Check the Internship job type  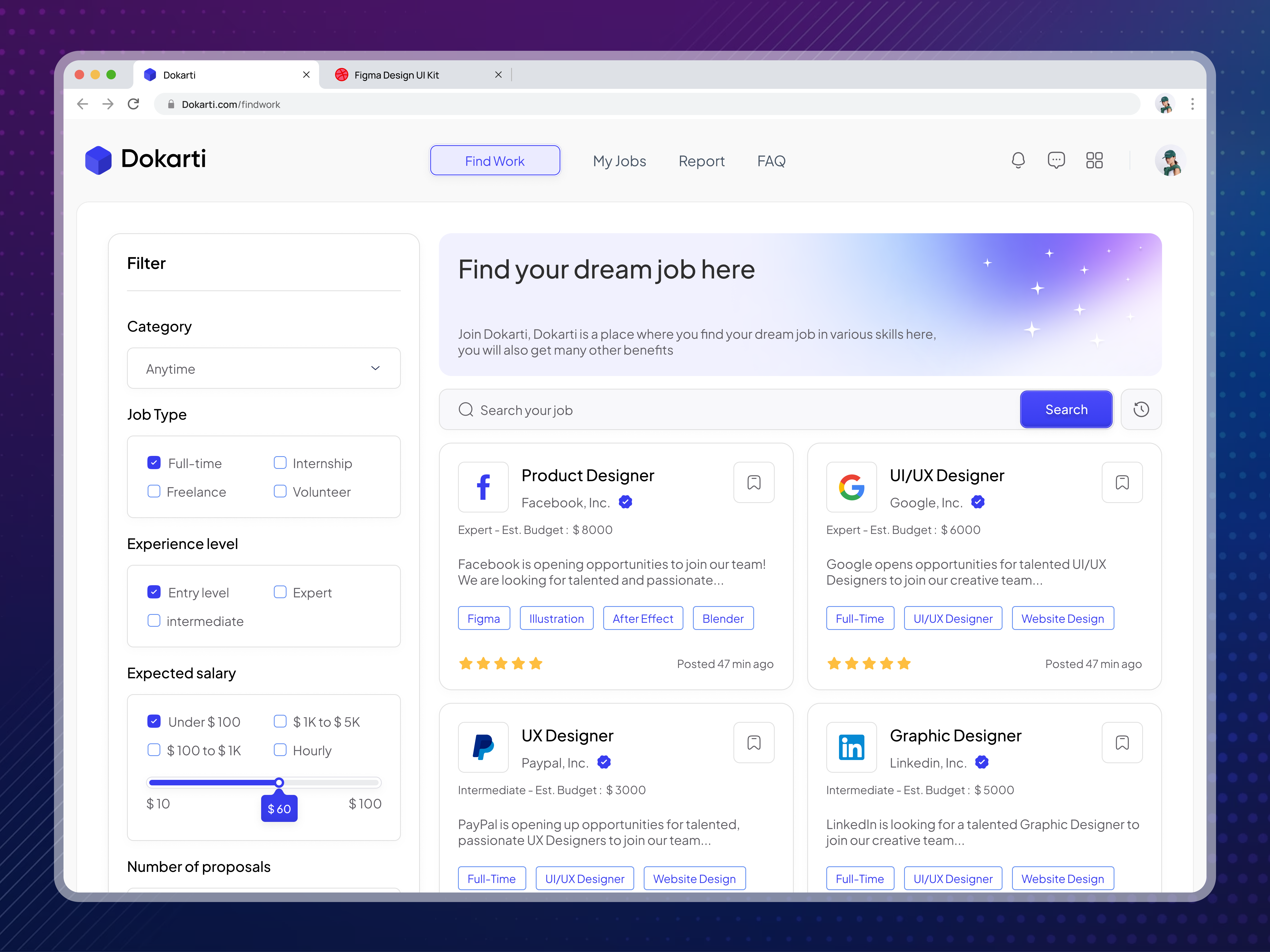coord(280,463)
